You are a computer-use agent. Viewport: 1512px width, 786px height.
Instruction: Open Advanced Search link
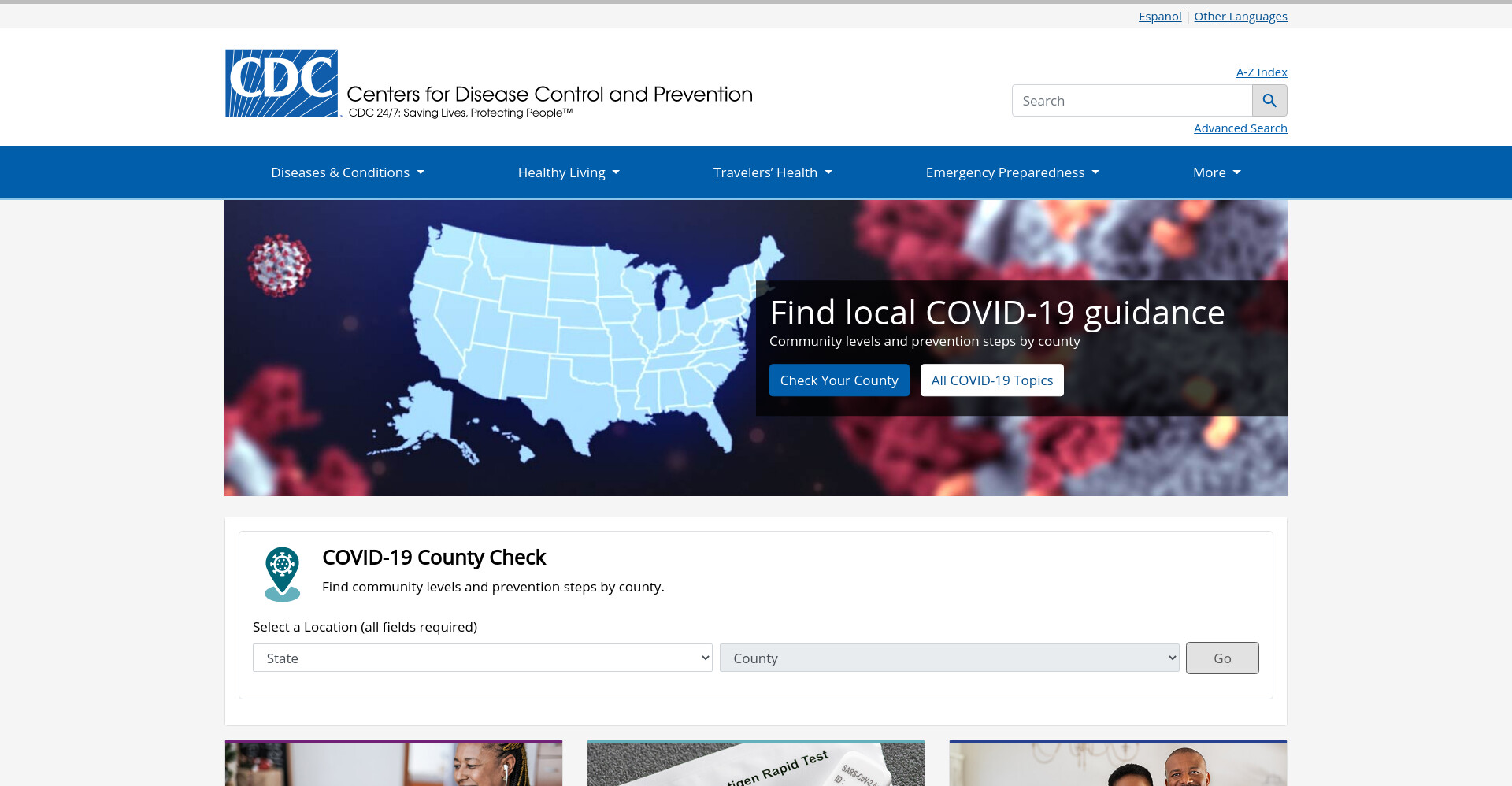(1240, 128)
